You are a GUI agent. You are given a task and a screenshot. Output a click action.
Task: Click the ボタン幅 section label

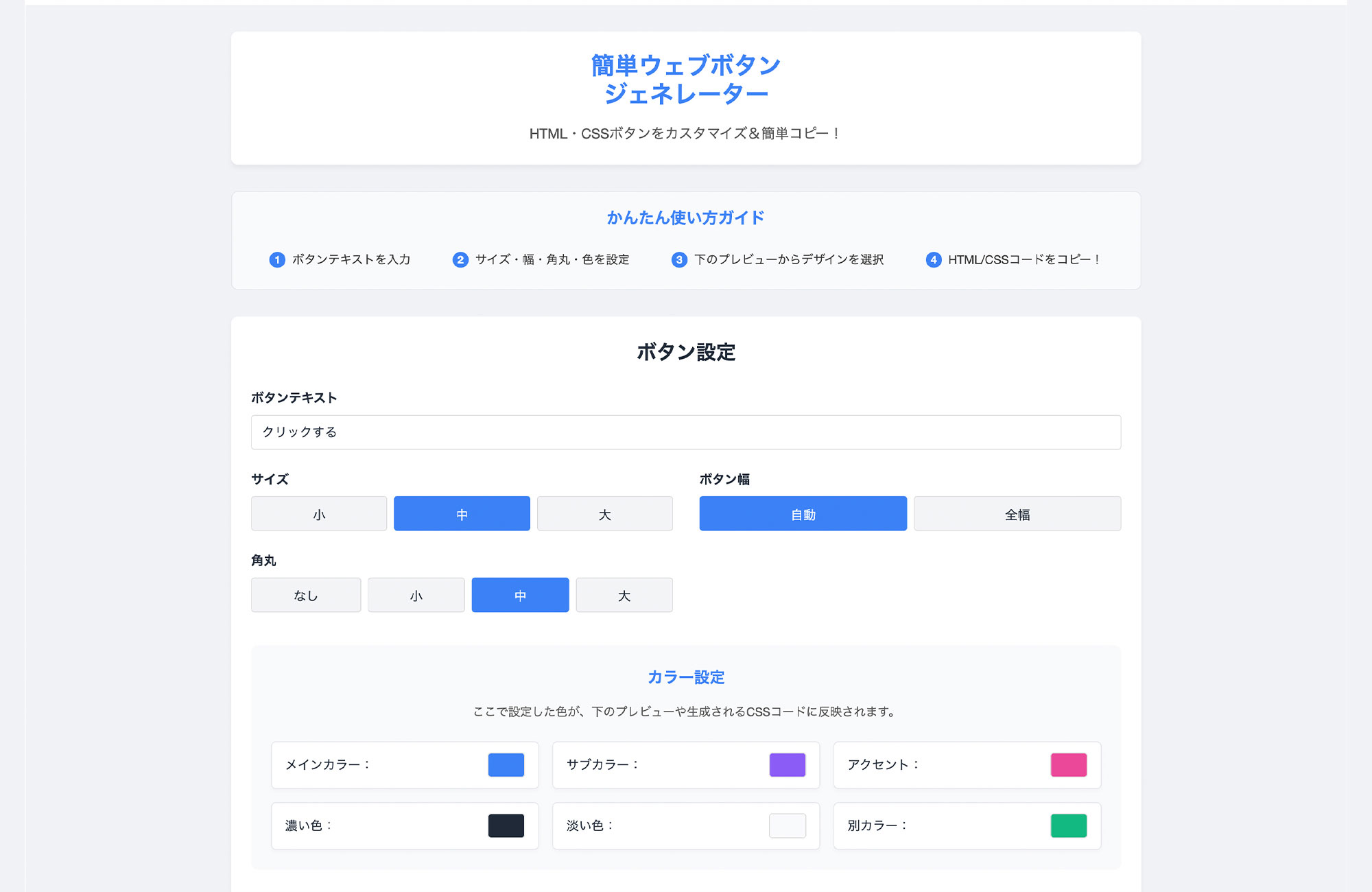(724, 480)
